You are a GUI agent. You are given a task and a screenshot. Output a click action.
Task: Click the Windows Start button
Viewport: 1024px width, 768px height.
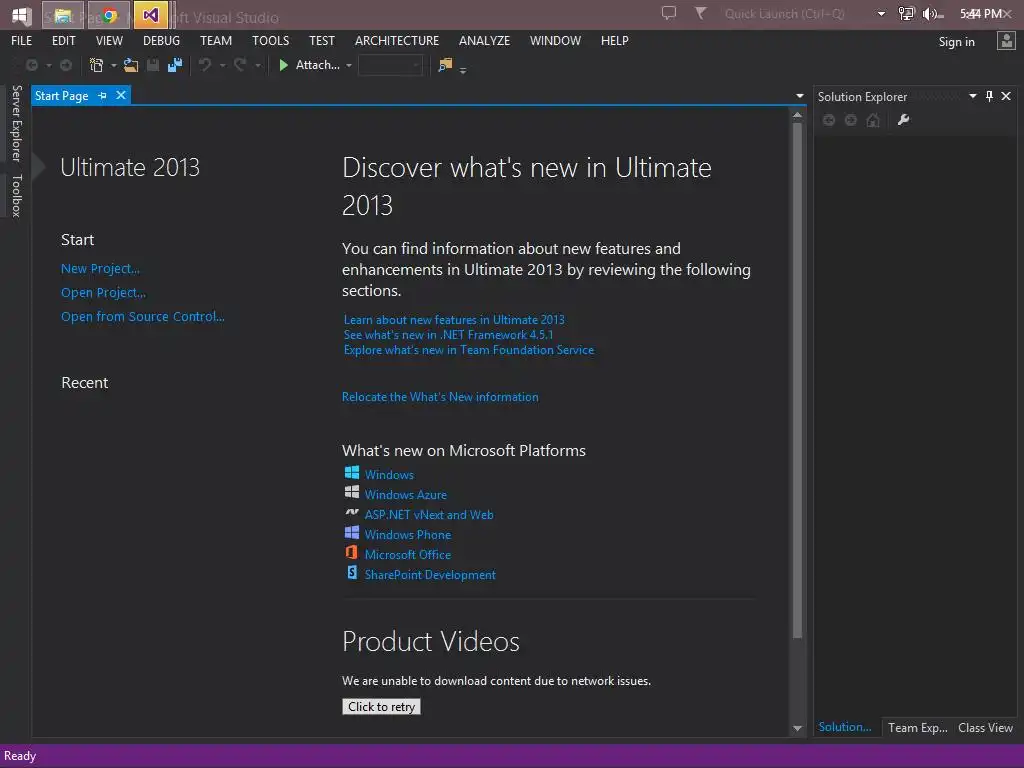[21, 15]
